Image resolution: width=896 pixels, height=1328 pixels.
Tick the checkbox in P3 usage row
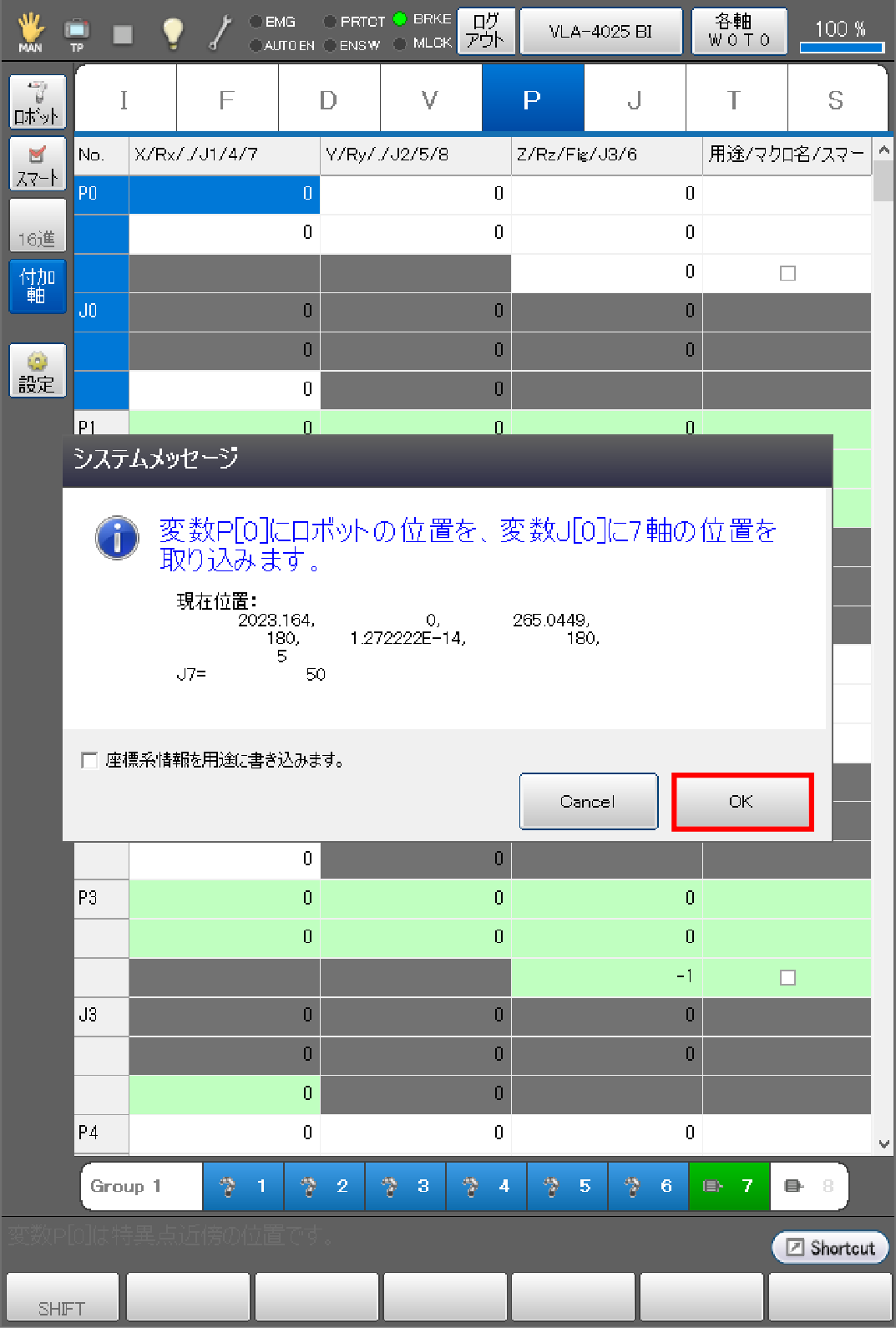(787, 977)
